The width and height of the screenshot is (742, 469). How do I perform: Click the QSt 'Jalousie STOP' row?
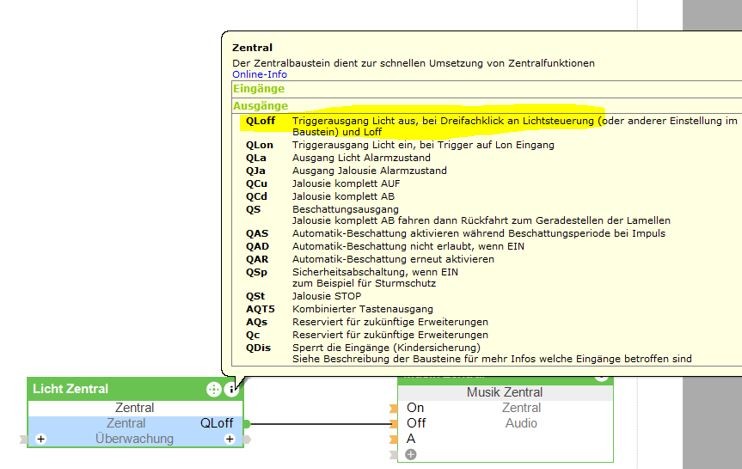pos(303,296)
